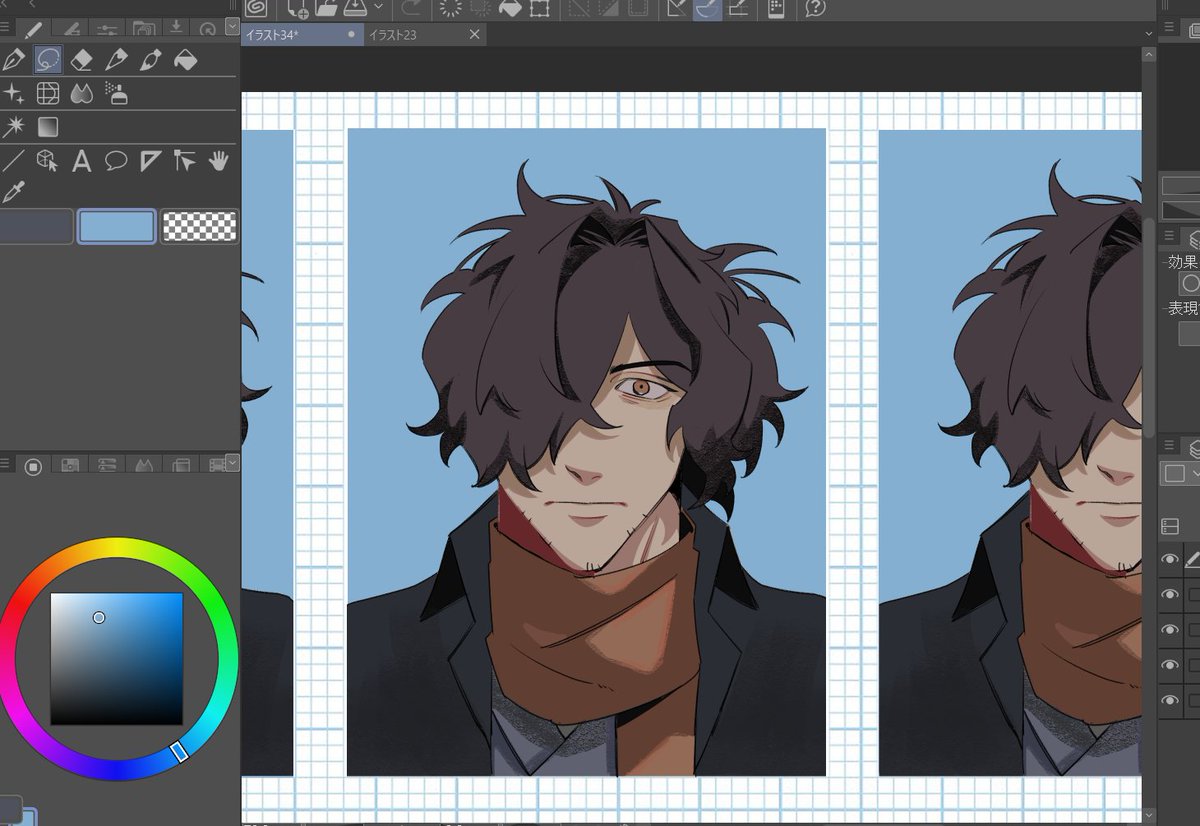Switch to the イラスト34* document tab
Image resolution: width=1200 pixels, height=826 pixels.
pos(302,34)
